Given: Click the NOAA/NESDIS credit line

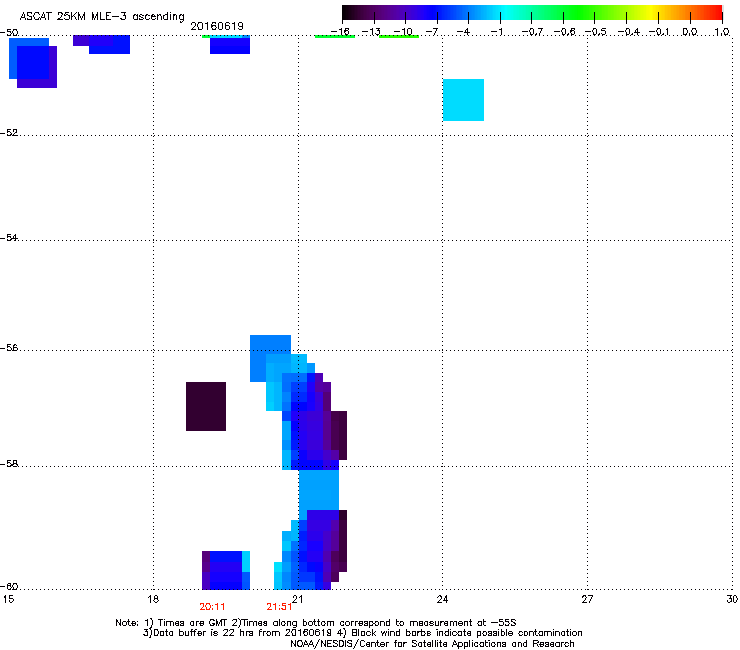Looking at the screenshot, I should point(432,644).
